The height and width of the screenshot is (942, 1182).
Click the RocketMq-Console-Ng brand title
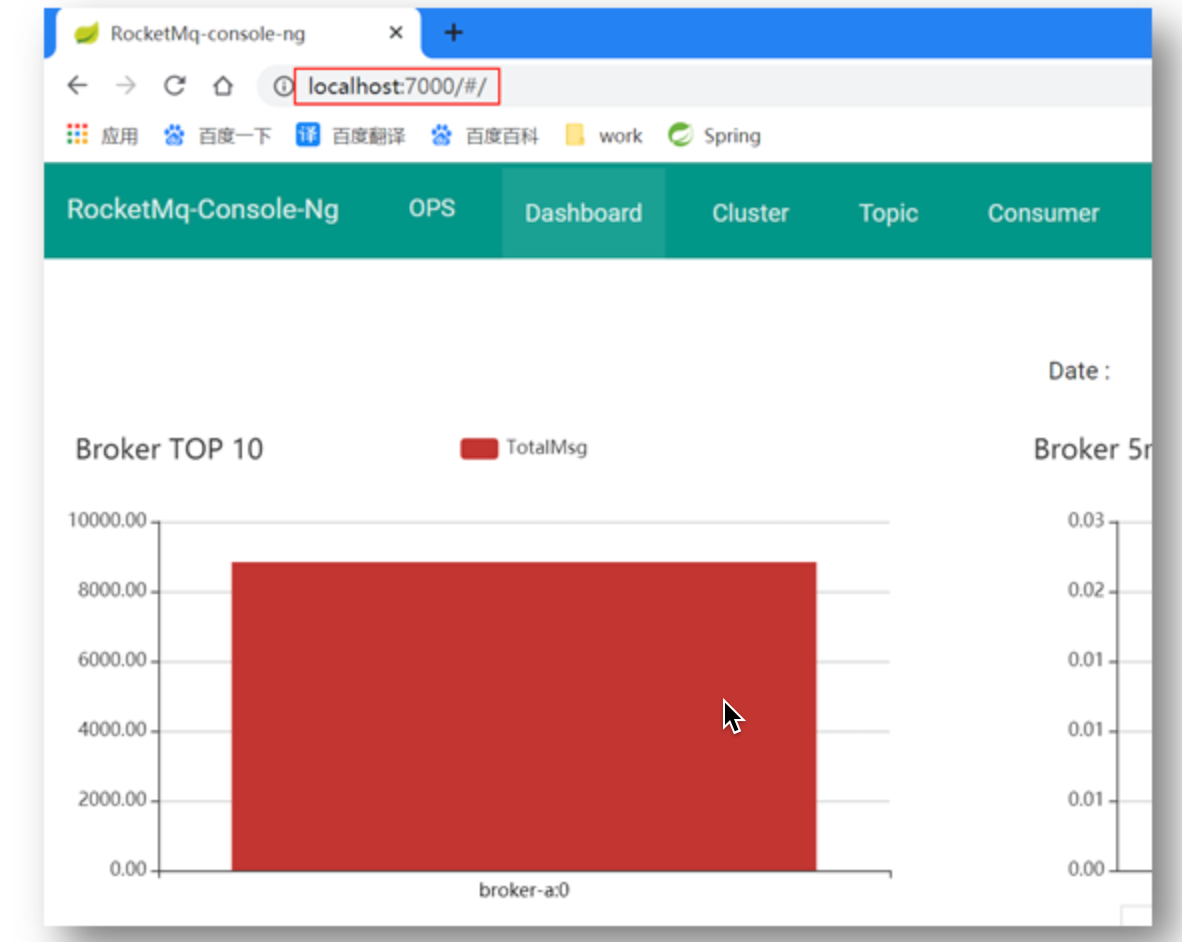203,210
